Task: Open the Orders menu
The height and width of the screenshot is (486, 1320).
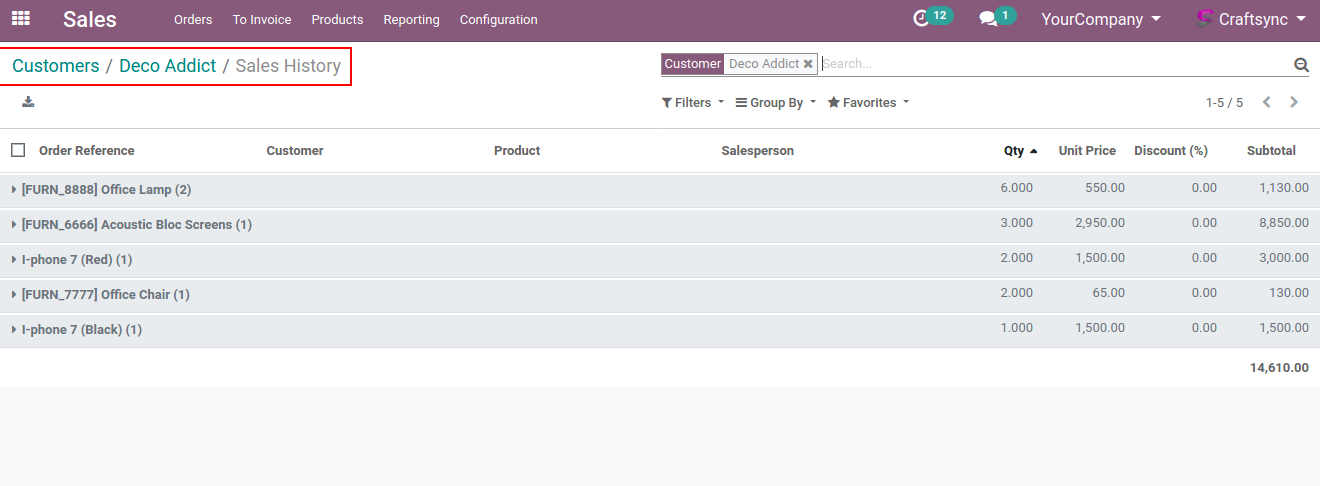Action: click(193, 20)
